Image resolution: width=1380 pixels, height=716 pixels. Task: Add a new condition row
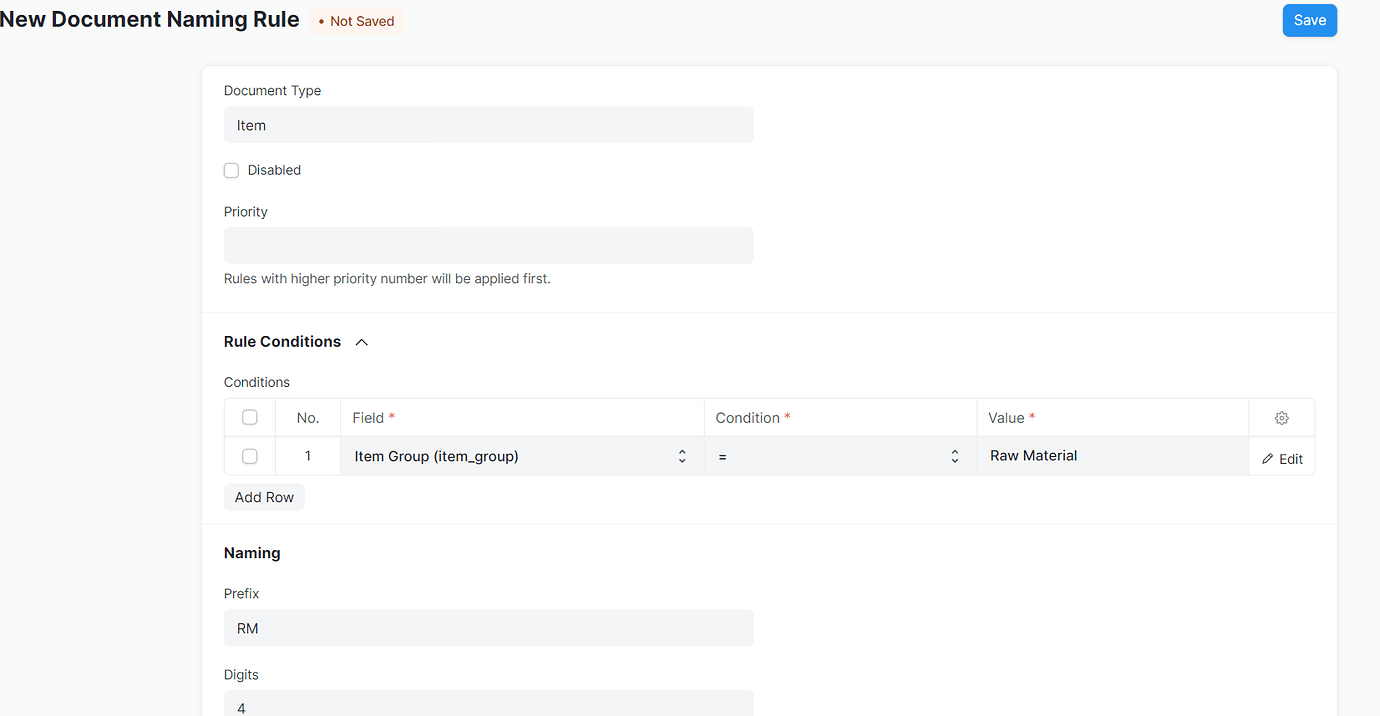click(264, 496)
